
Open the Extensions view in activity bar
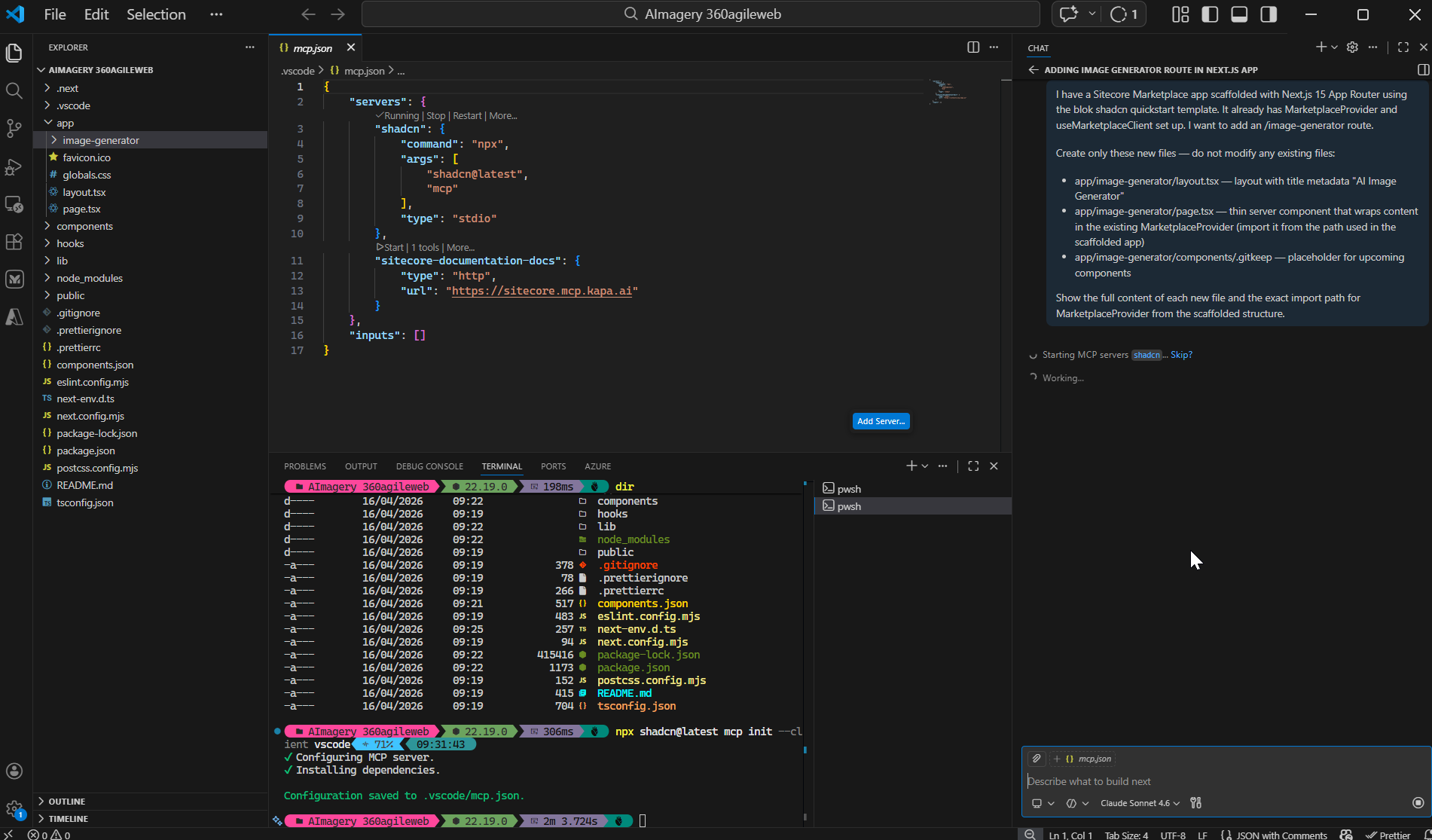click(x=14, y=242)
